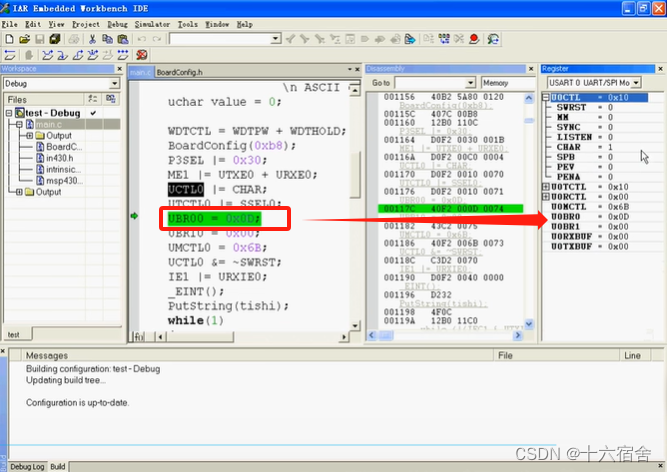Select the U0MCTL register row
667x472 pixels.
tap(590, 207)
